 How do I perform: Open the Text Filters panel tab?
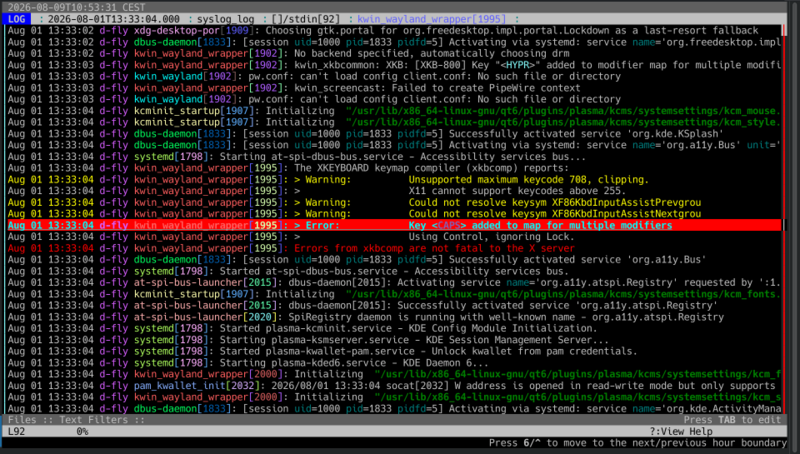[x=94, y=419]
